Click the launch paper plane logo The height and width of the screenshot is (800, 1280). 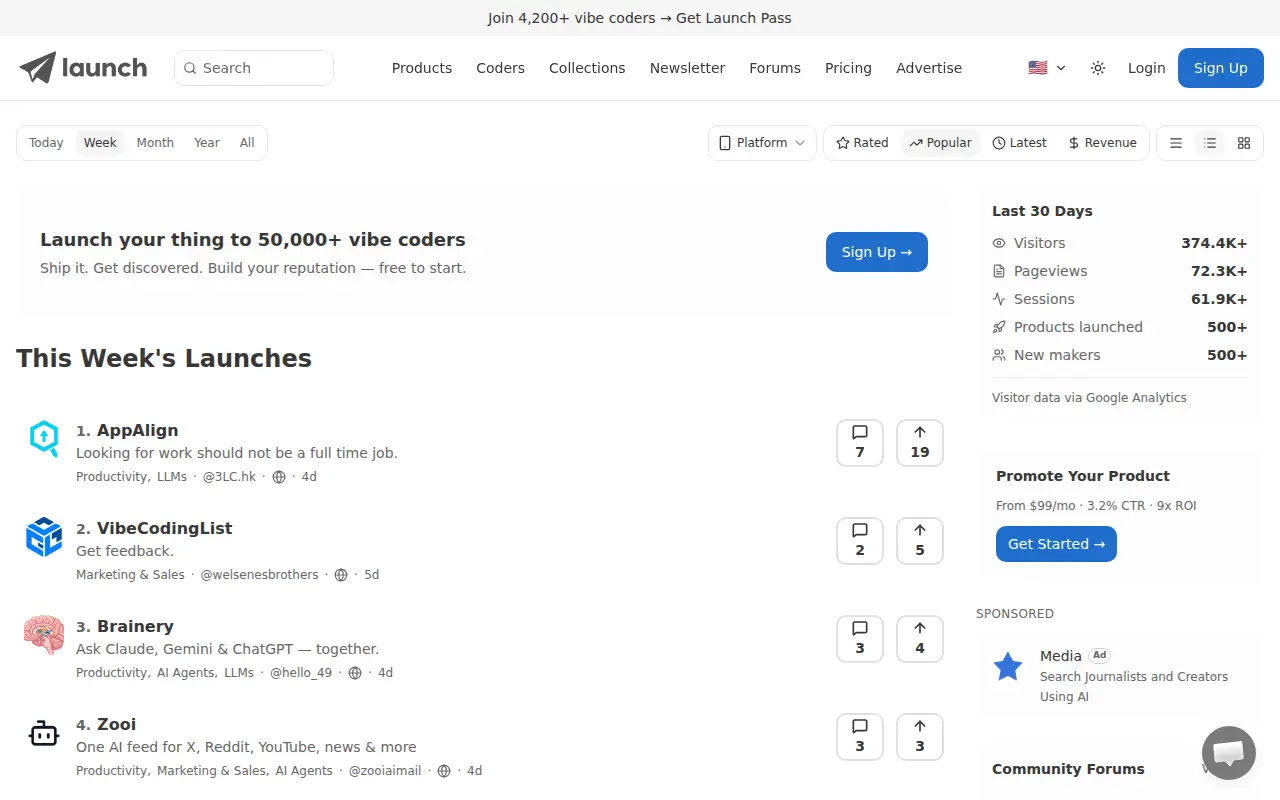pos(83,68)
